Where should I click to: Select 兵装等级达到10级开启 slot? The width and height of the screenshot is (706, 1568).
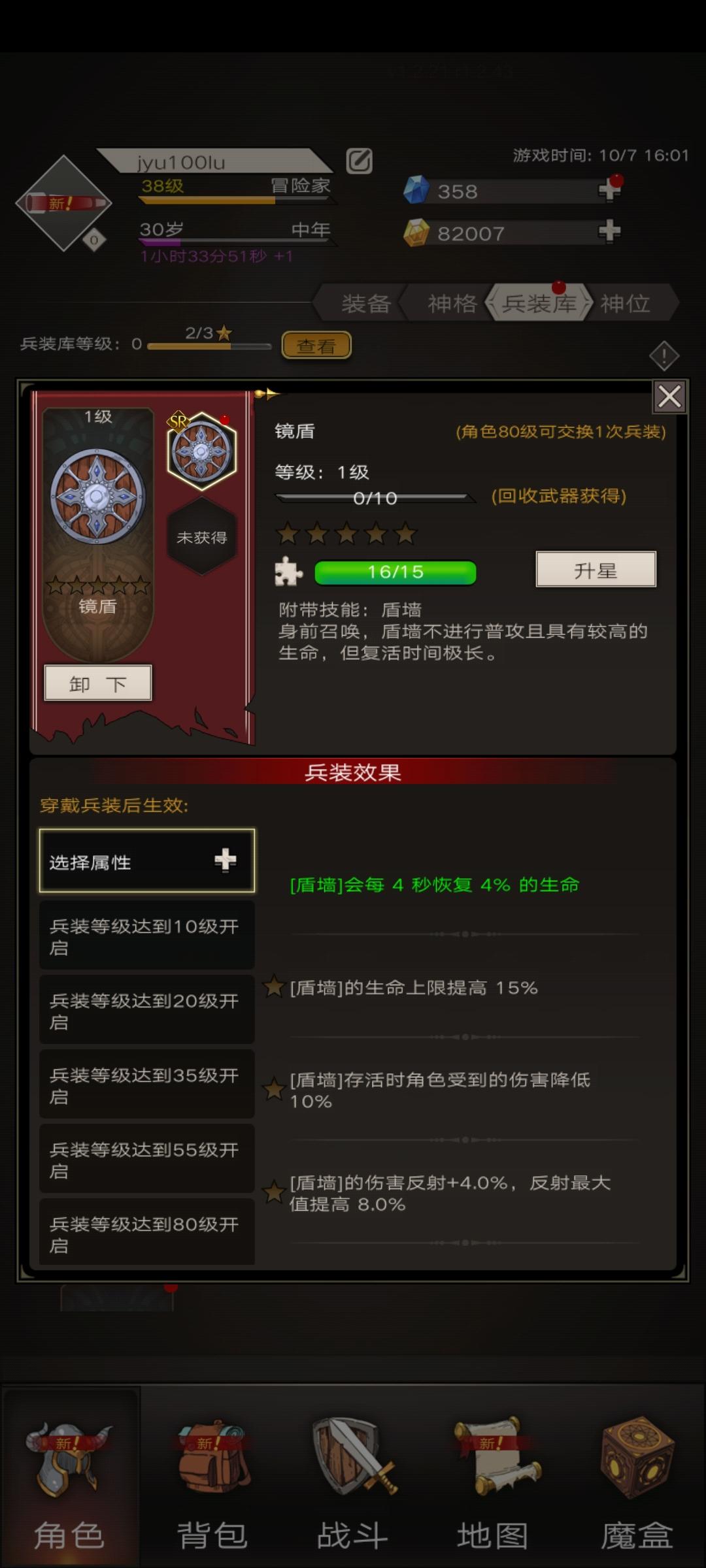(x=147, y=936)
